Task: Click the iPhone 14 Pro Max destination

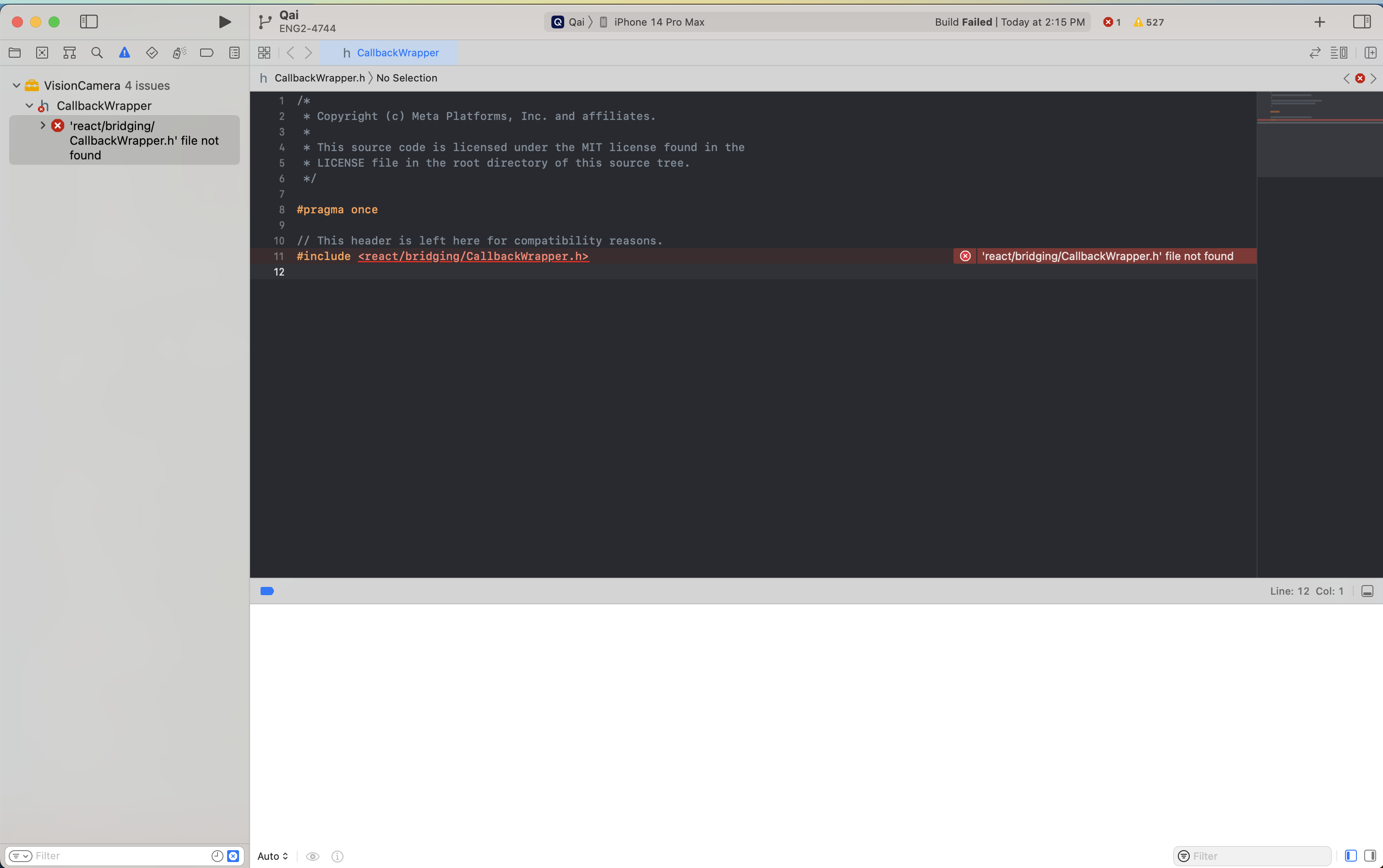Action: pos(659,22)
